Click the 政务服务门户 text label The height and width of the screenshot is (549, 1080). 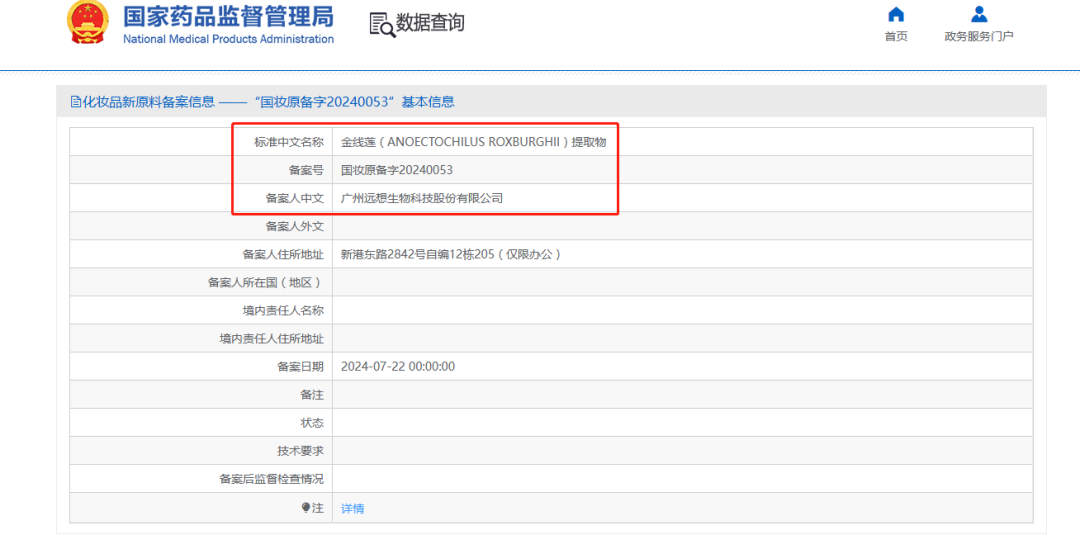[979, 37]
